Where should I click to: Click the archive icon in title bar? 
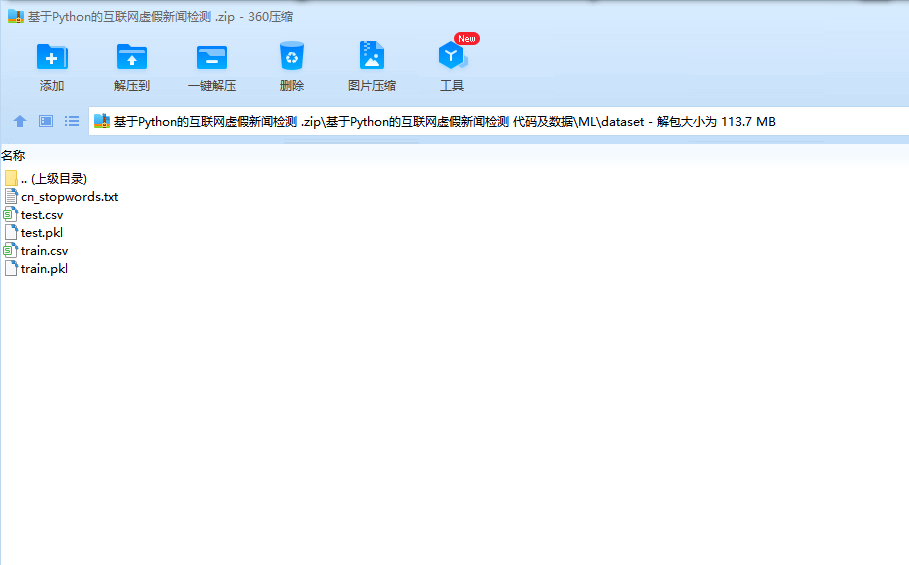[x=16, y=16]
